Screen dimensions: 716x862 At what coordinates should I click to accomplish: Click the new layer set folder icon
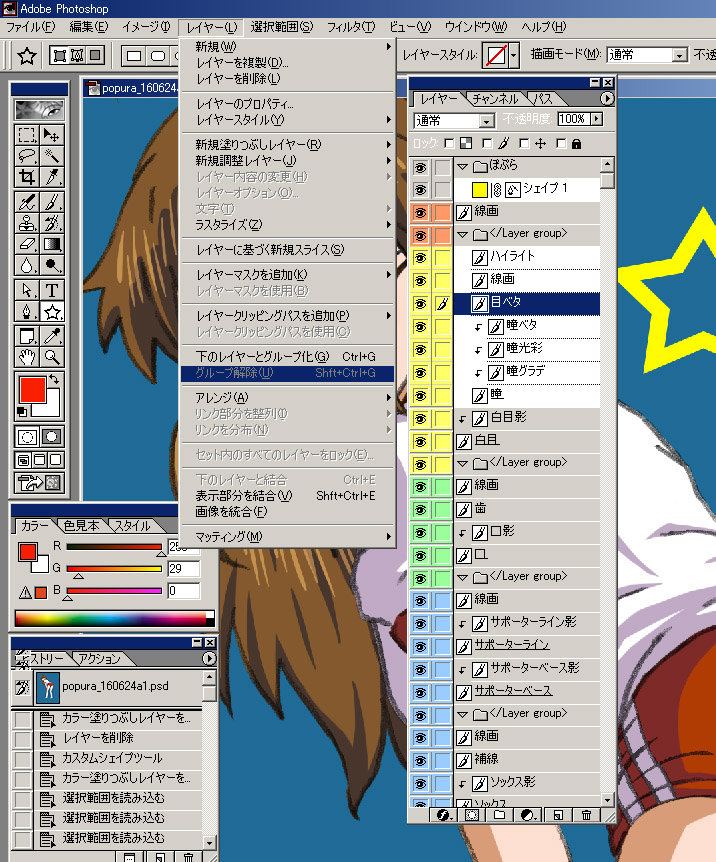[499, 815]
